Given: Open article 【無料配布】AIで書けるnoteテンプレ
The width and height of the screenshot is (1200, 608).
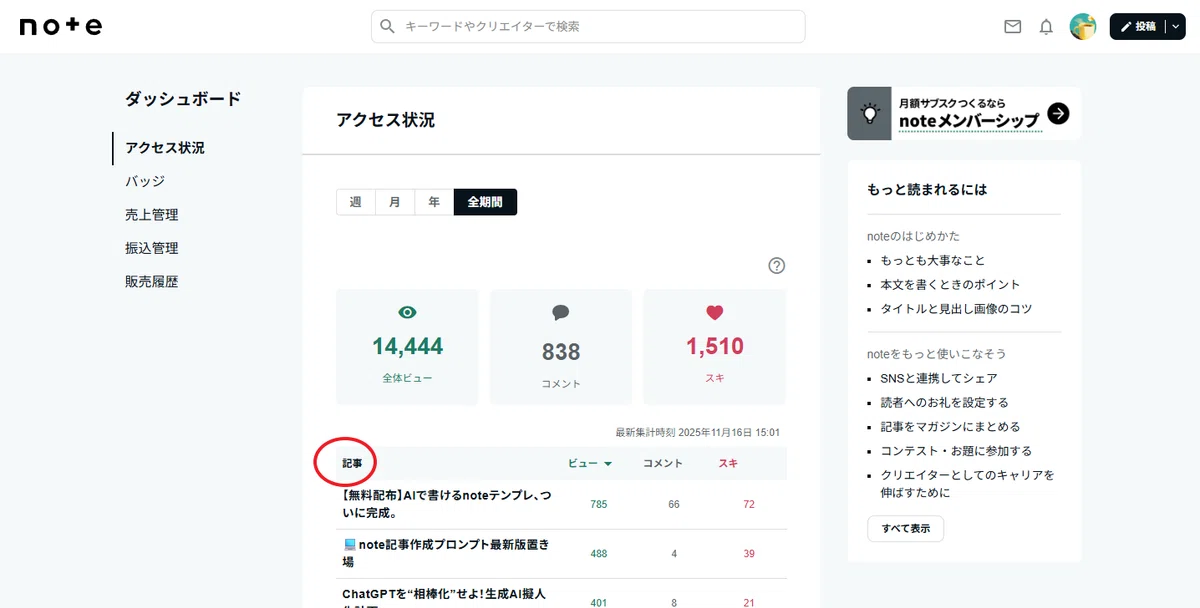Looking at the screenshot, I should 446,504.
